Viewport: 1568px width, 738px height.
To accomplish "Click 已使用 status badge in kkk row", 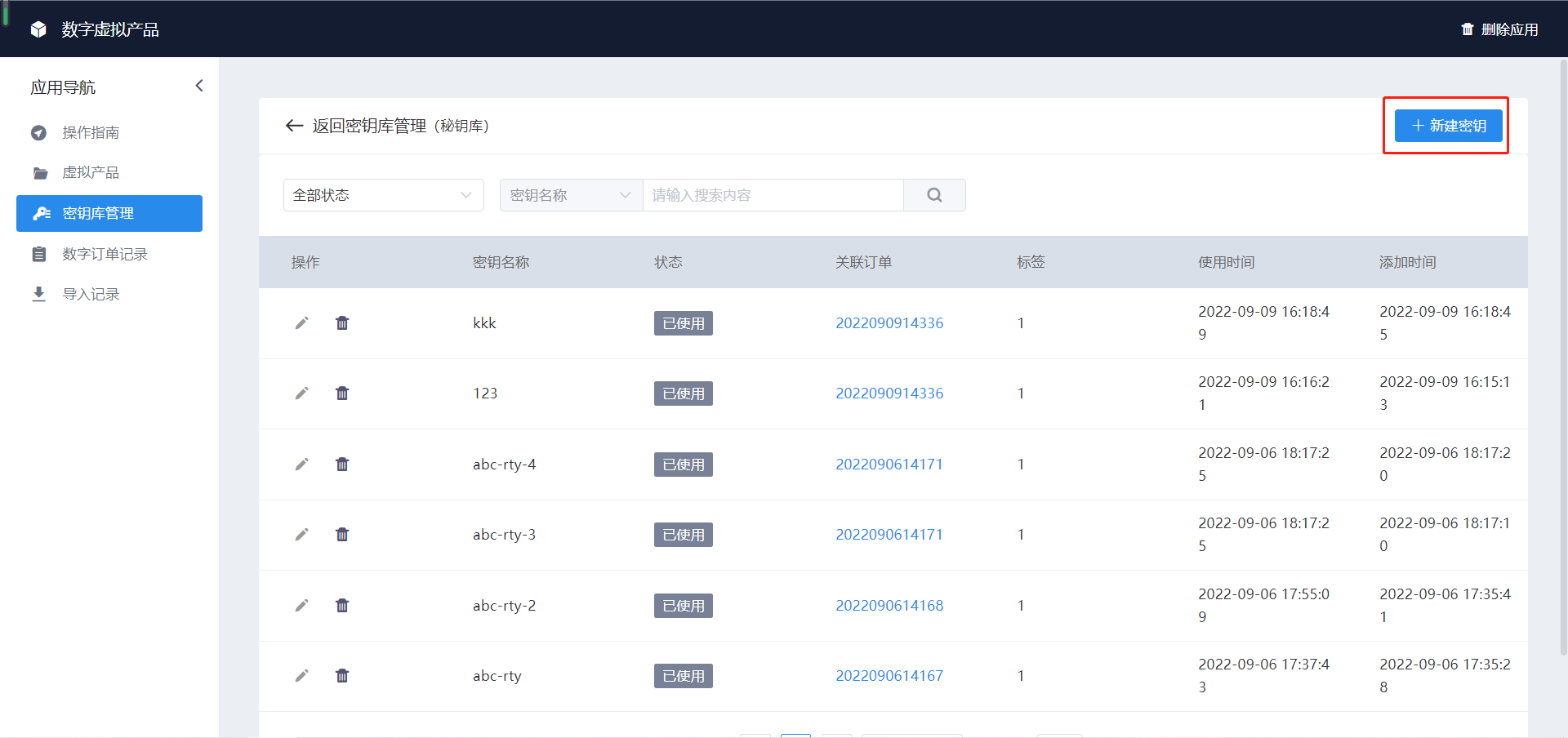I will (684, 323).
